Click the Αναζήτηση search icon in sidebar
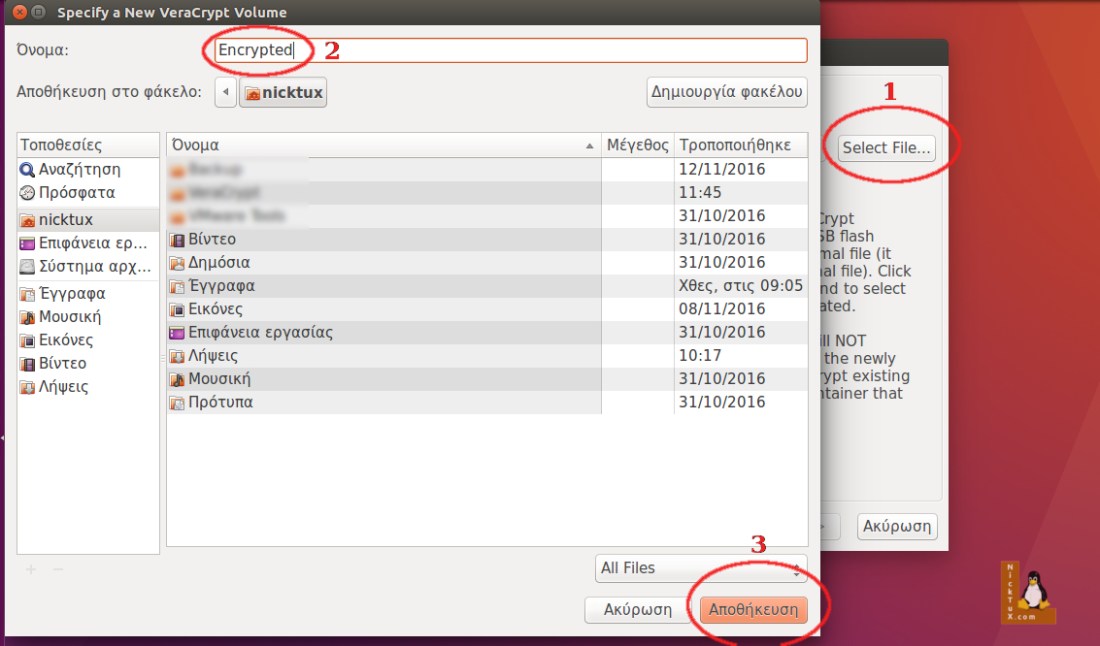The image size is (1100, 646). [28, 170]
